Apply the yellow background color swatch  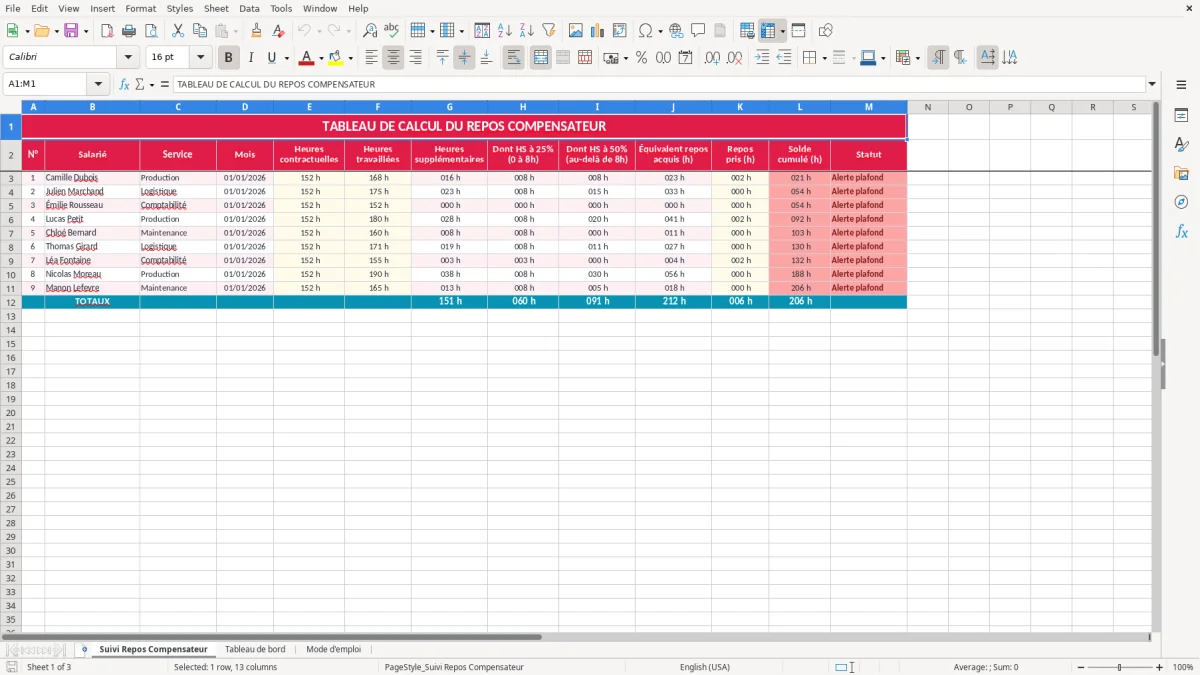coord(336,58)
